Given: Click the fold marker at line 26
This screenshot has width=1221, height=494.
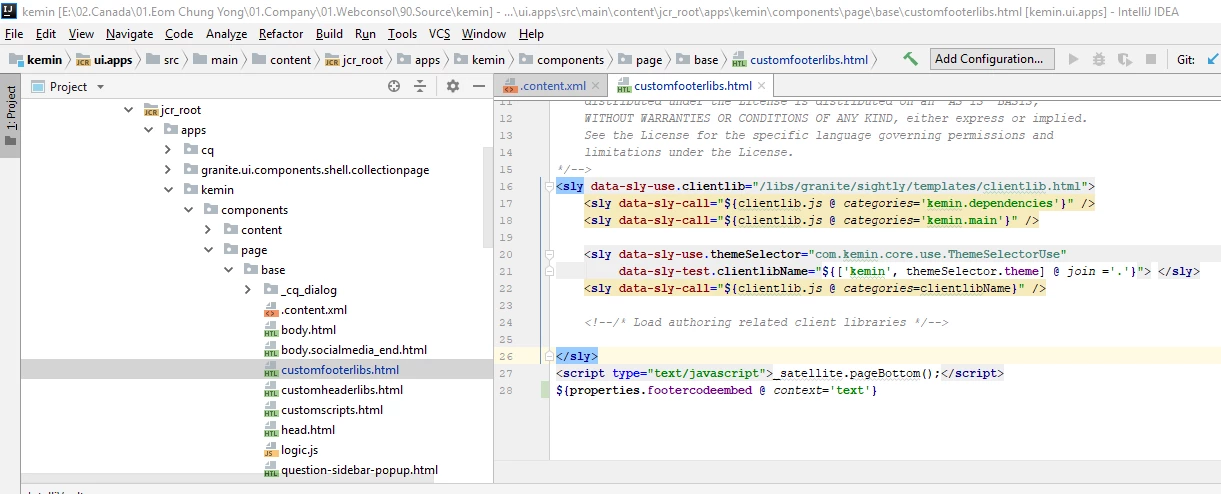Looking at the screenshot, I should (x=549, y=357).
